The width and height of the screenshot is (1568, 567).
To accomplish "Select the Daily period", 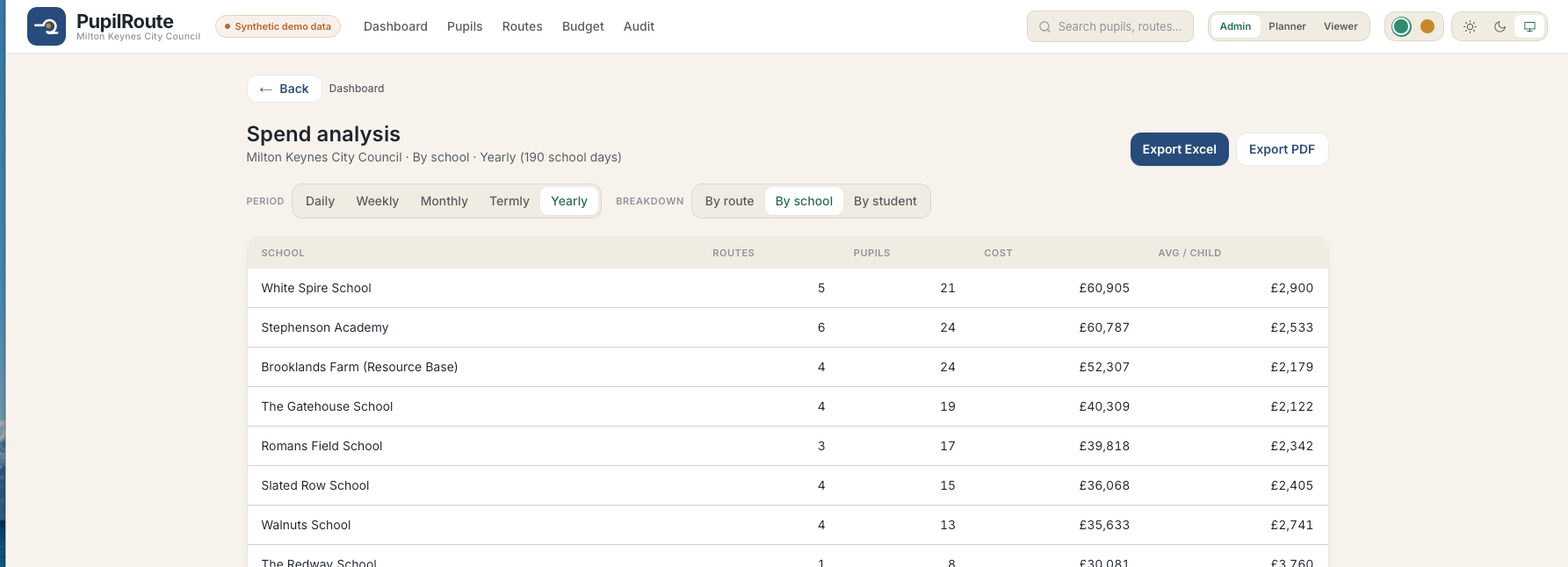I will 320,201.
